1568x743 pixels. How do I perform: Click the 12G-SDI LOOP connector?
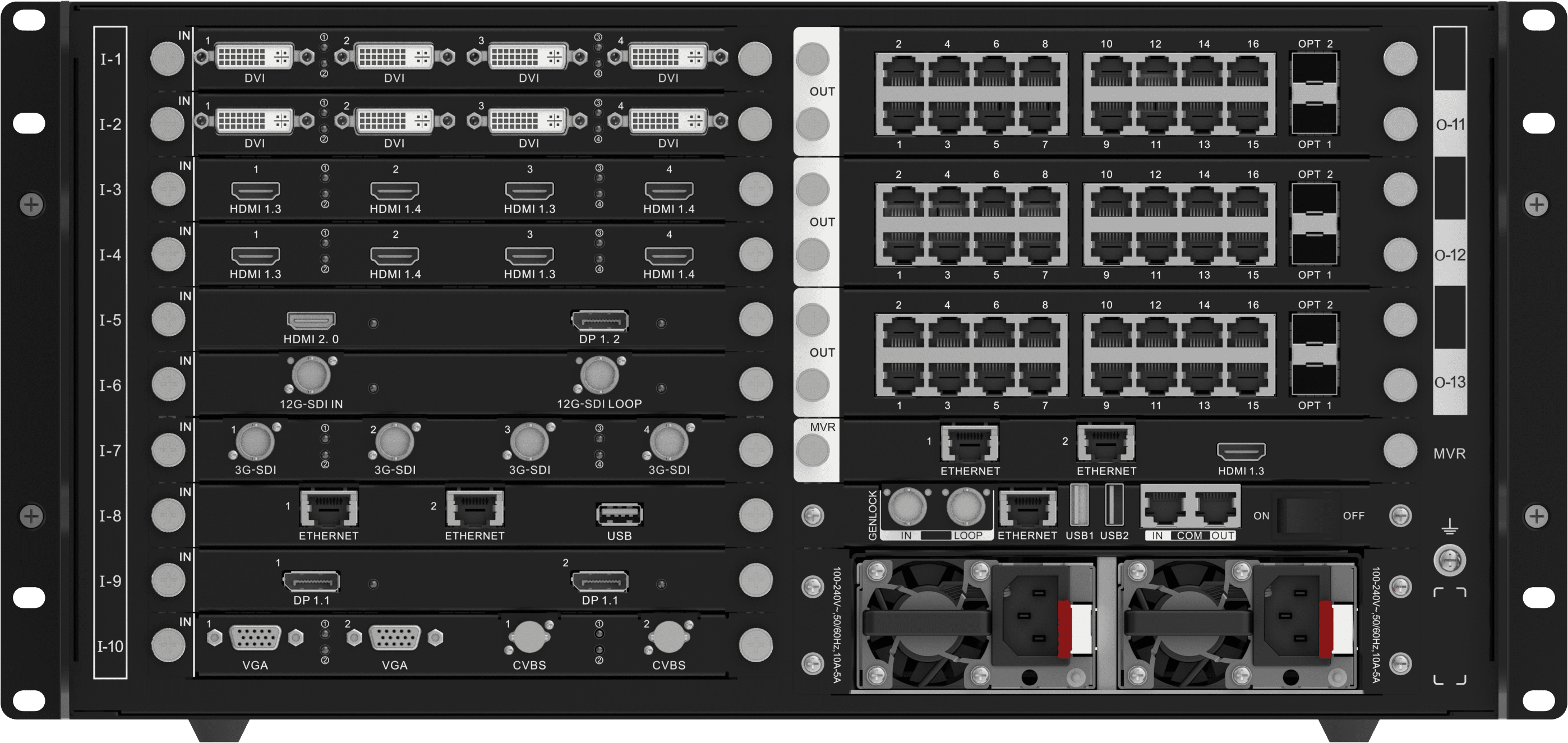click(x=599, y=375)
